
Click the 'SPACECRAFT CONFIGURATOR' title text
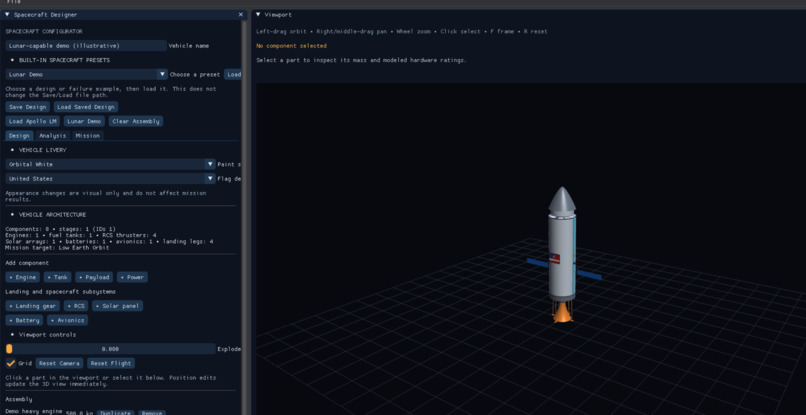(44, 31)
